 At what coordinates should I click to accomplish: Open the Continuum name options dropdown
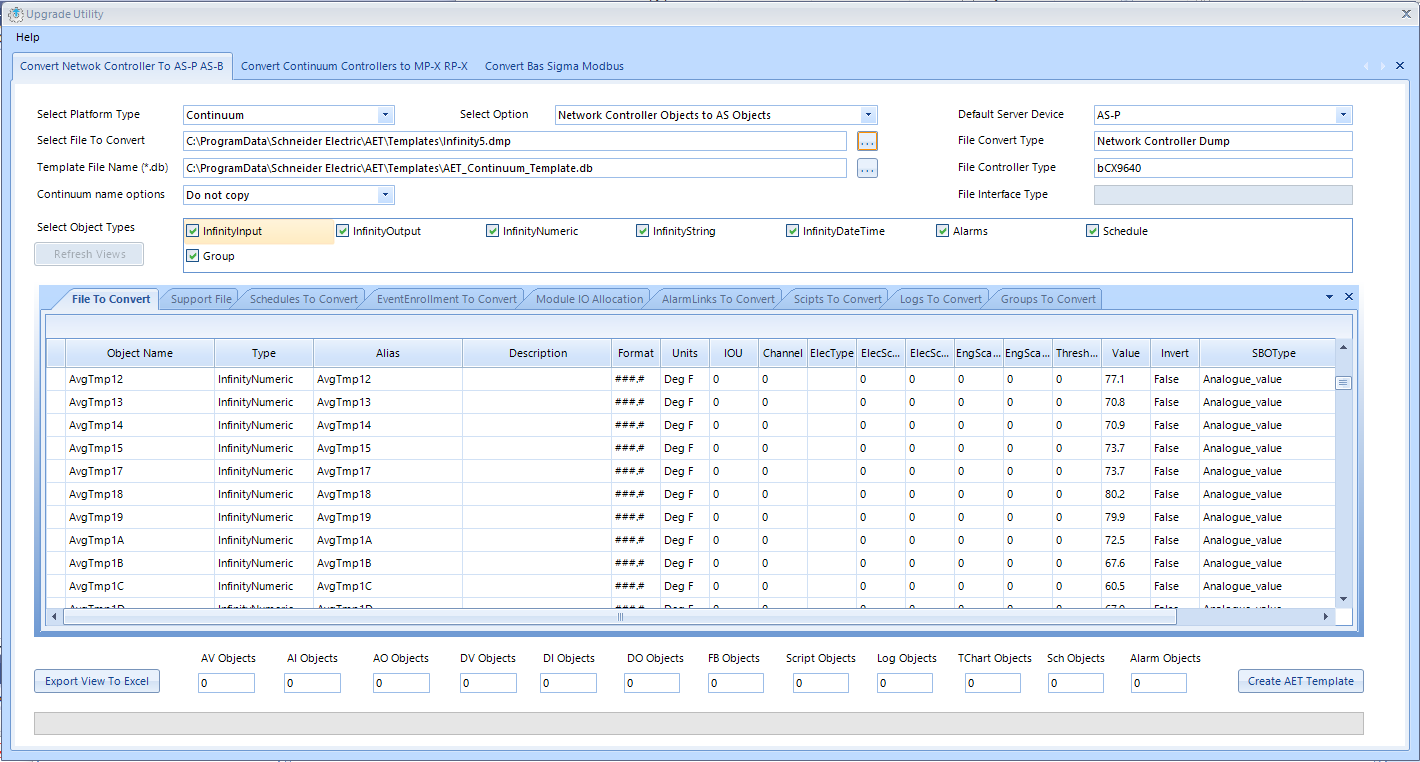386,194
